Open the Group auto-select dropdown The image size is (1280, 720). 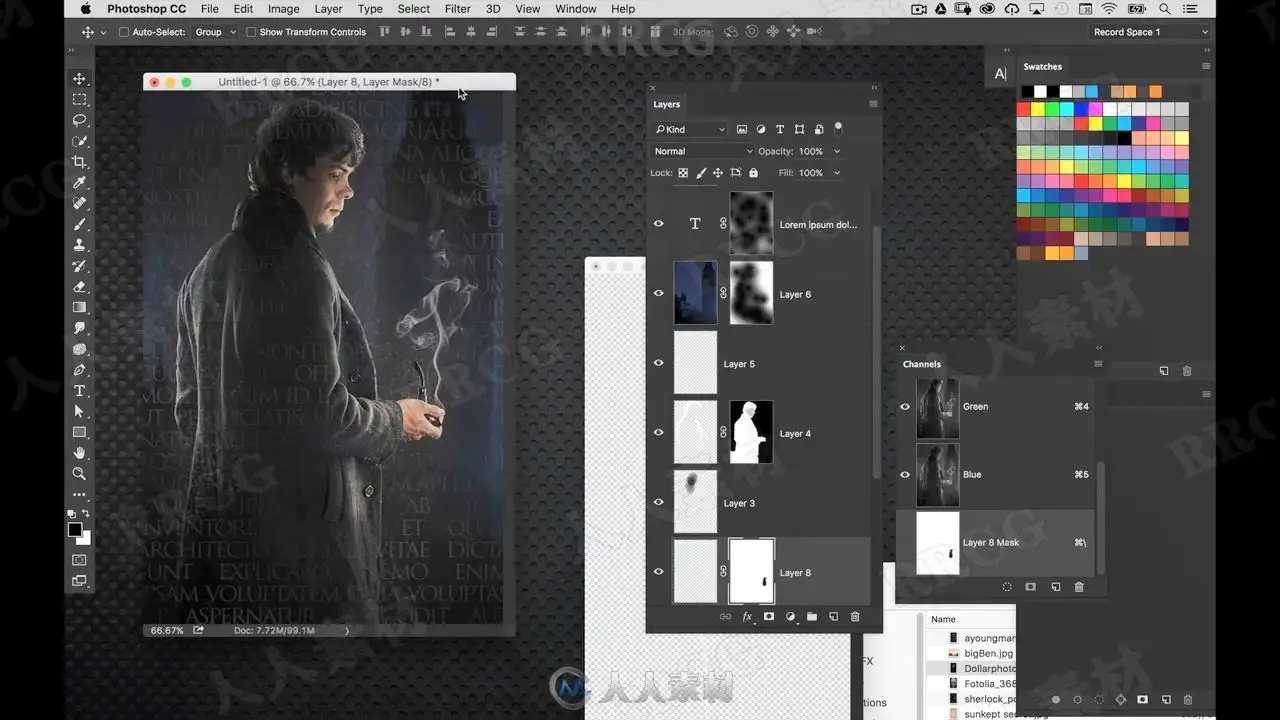(215, 32)
